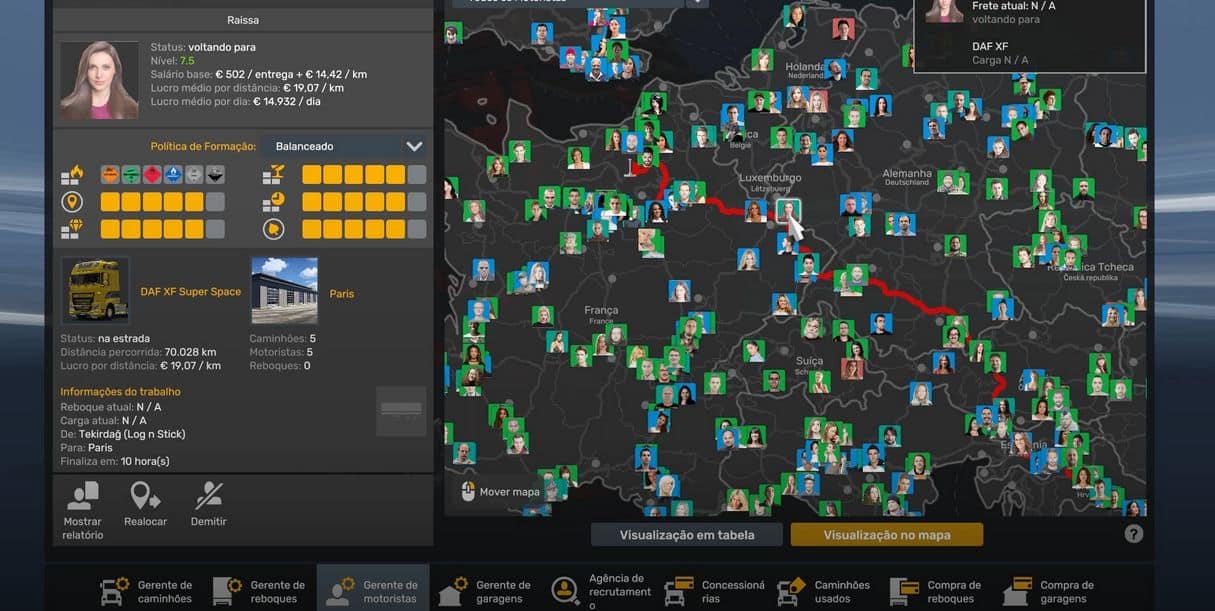
Task: Click the Paris garage building thumbnail
Action: [284, 290]
